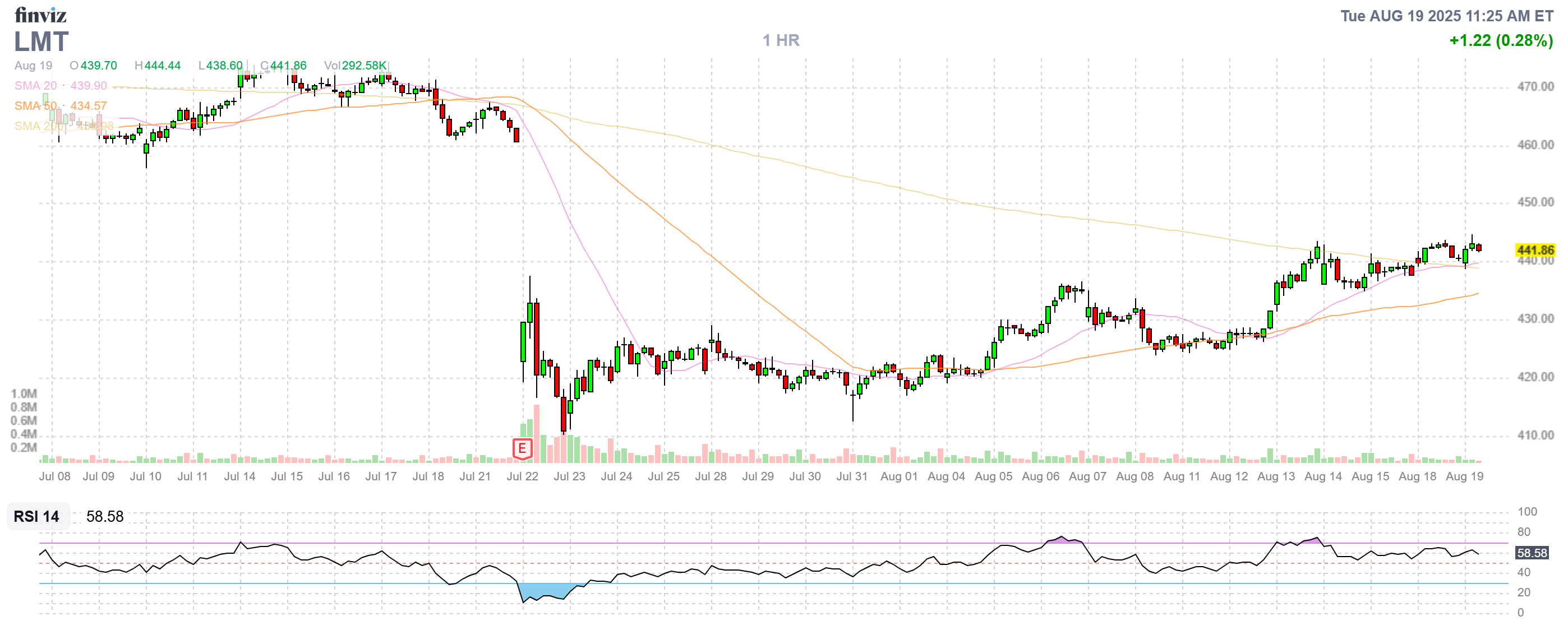The image size is (1568, 630).
Task: Click the RSI 14 indicator label
Action: [x=36, y=516]
